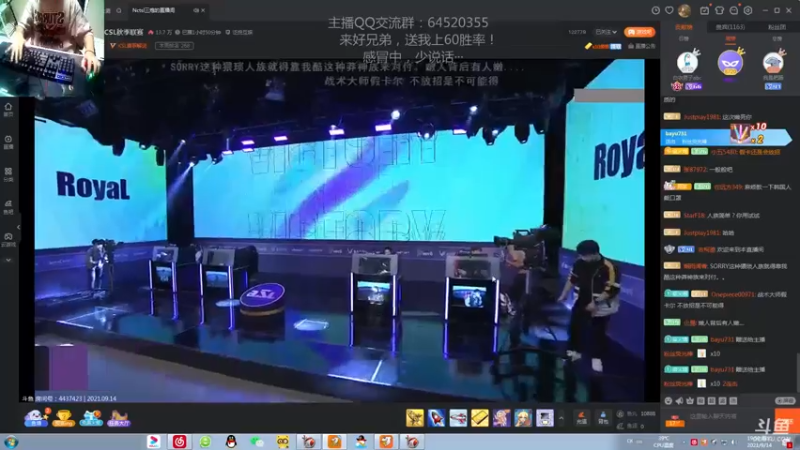Open the Windows Start button
Image resolution: width=800 pixels, height=450 pixels.
(11, 442)
